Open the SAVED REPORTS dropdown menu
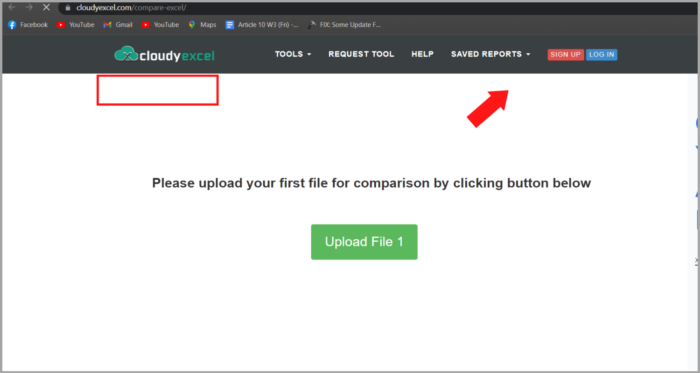This screenshot has height=373, width=700. [491, 54]
